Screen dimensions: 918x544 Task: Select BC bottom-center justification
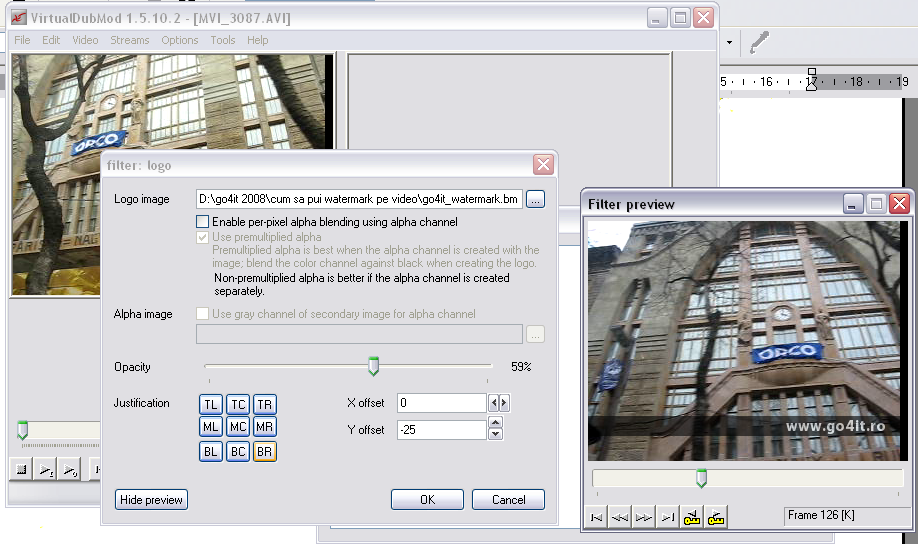pyautogui.click(x=238, y=451)
